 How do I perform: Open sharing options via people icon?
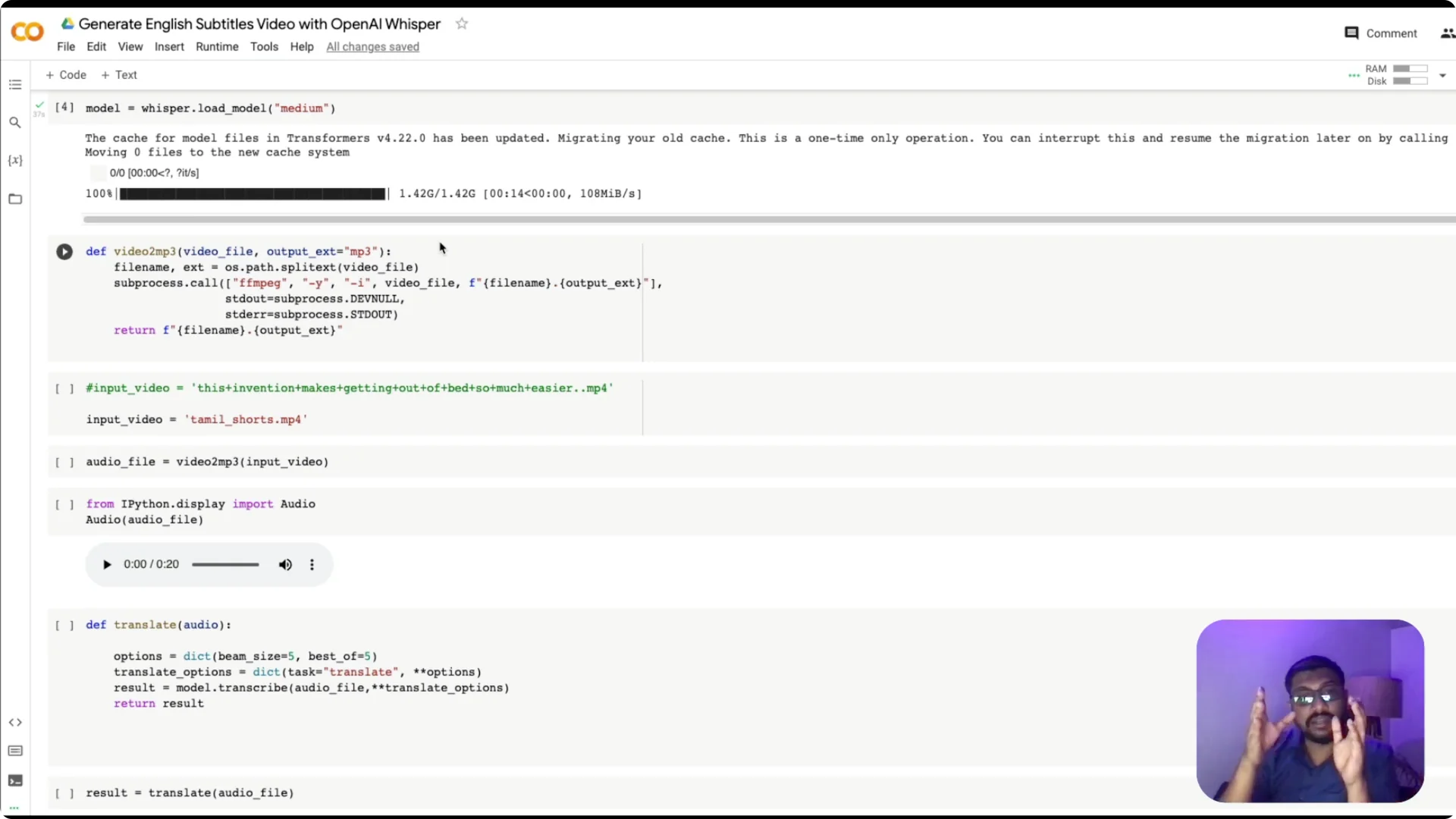pos(1447,33)
